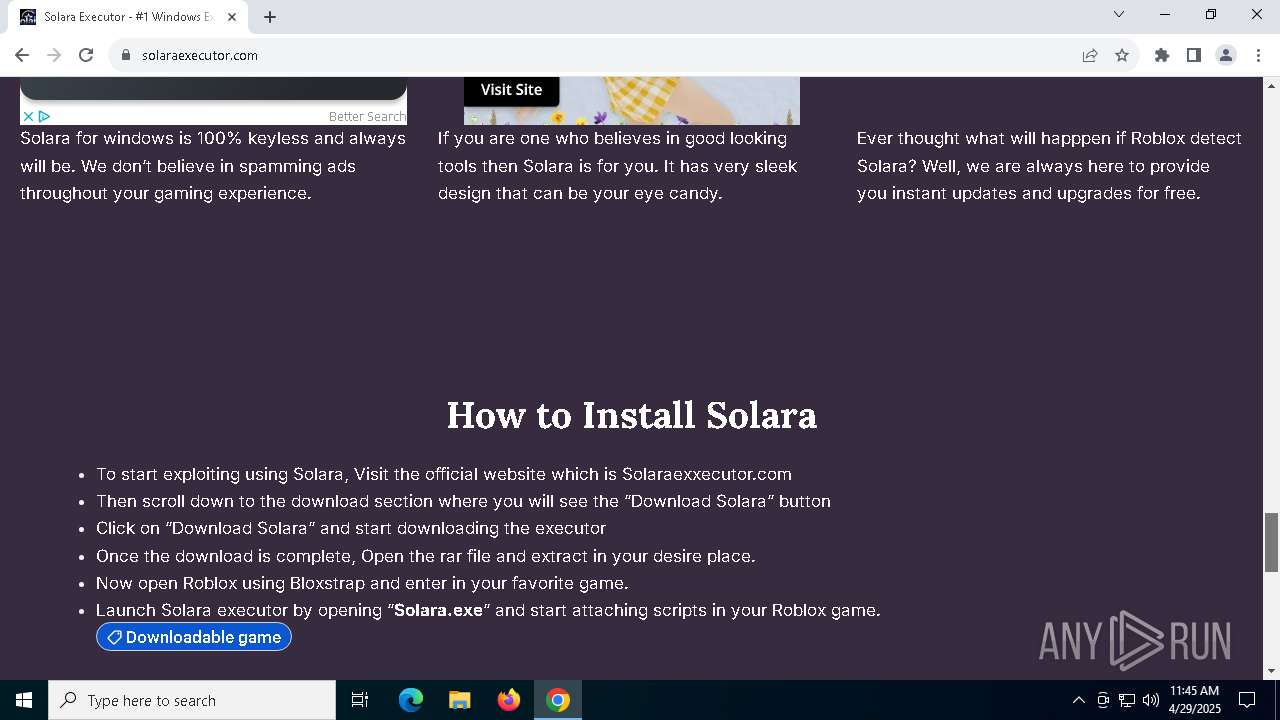Image resolution: width=1280 pixels, height=720 pixels.
Task: Click the "Download Solara" button instruction line
Action: (x=463, y=501)
